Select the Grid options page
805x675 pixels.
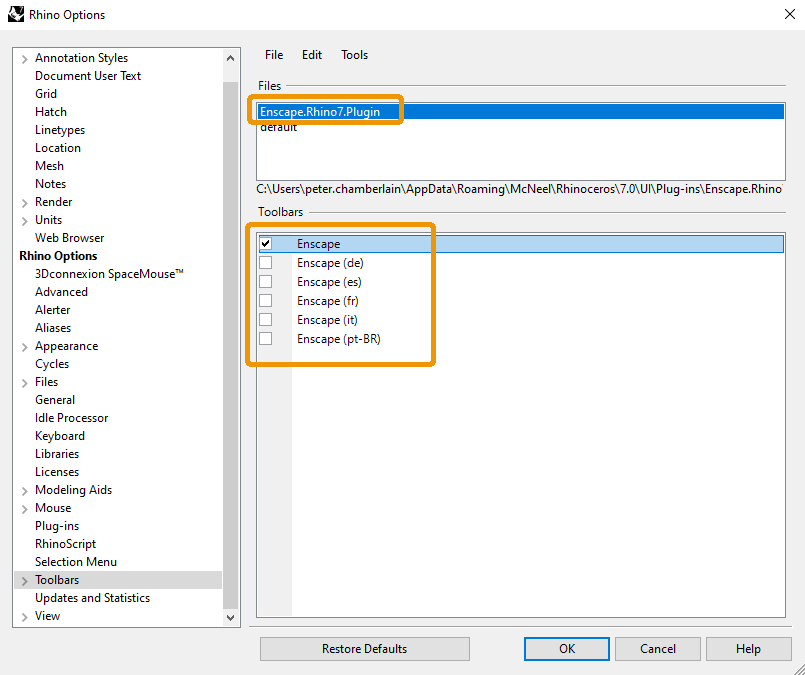(x=46, y=94)
